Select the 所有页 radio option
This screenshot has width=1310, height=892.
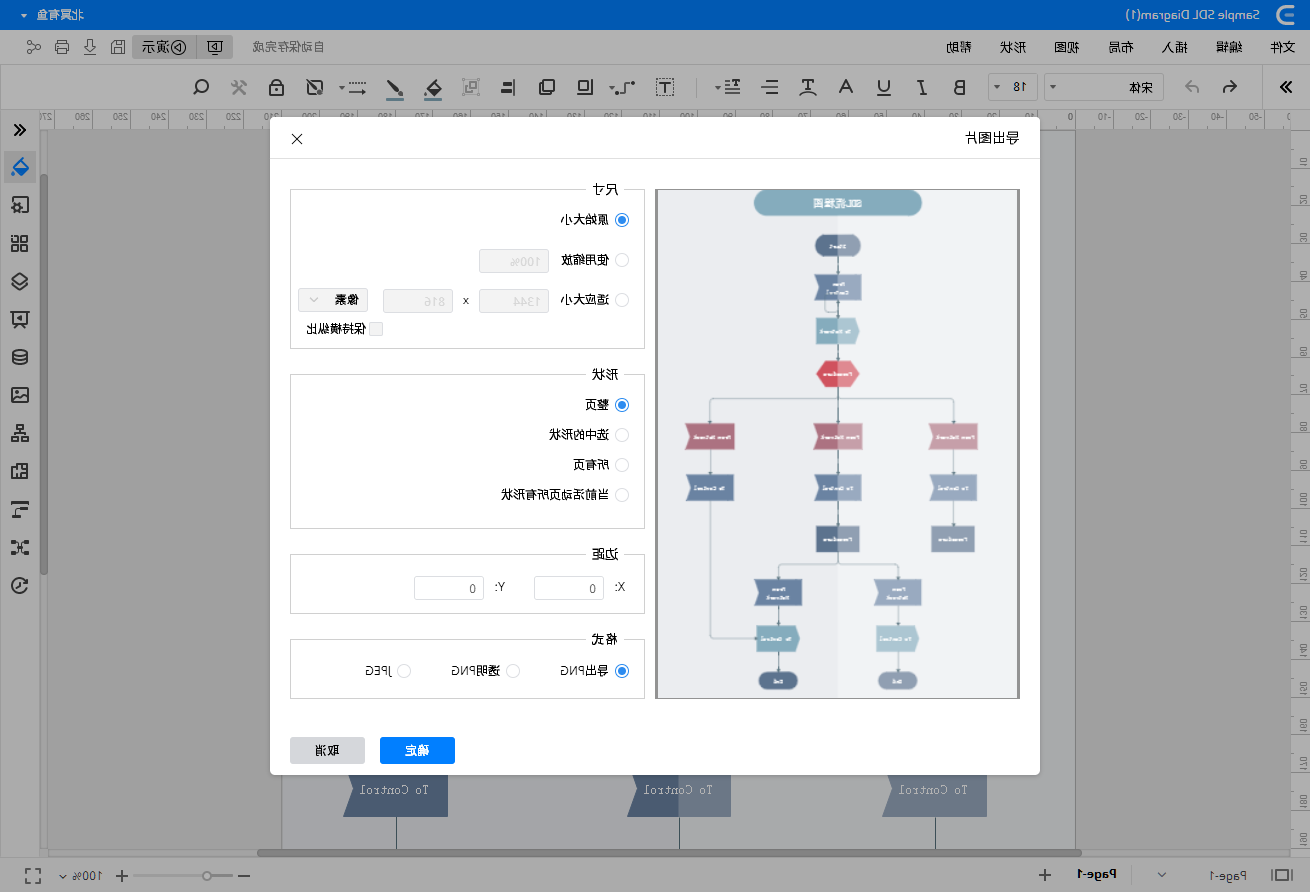coord(621,465)
